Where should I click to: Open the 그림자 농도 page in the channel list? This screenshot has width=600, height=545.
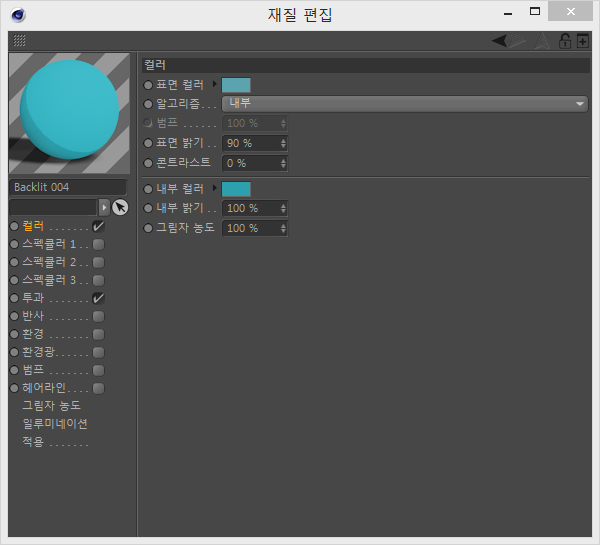51,406
